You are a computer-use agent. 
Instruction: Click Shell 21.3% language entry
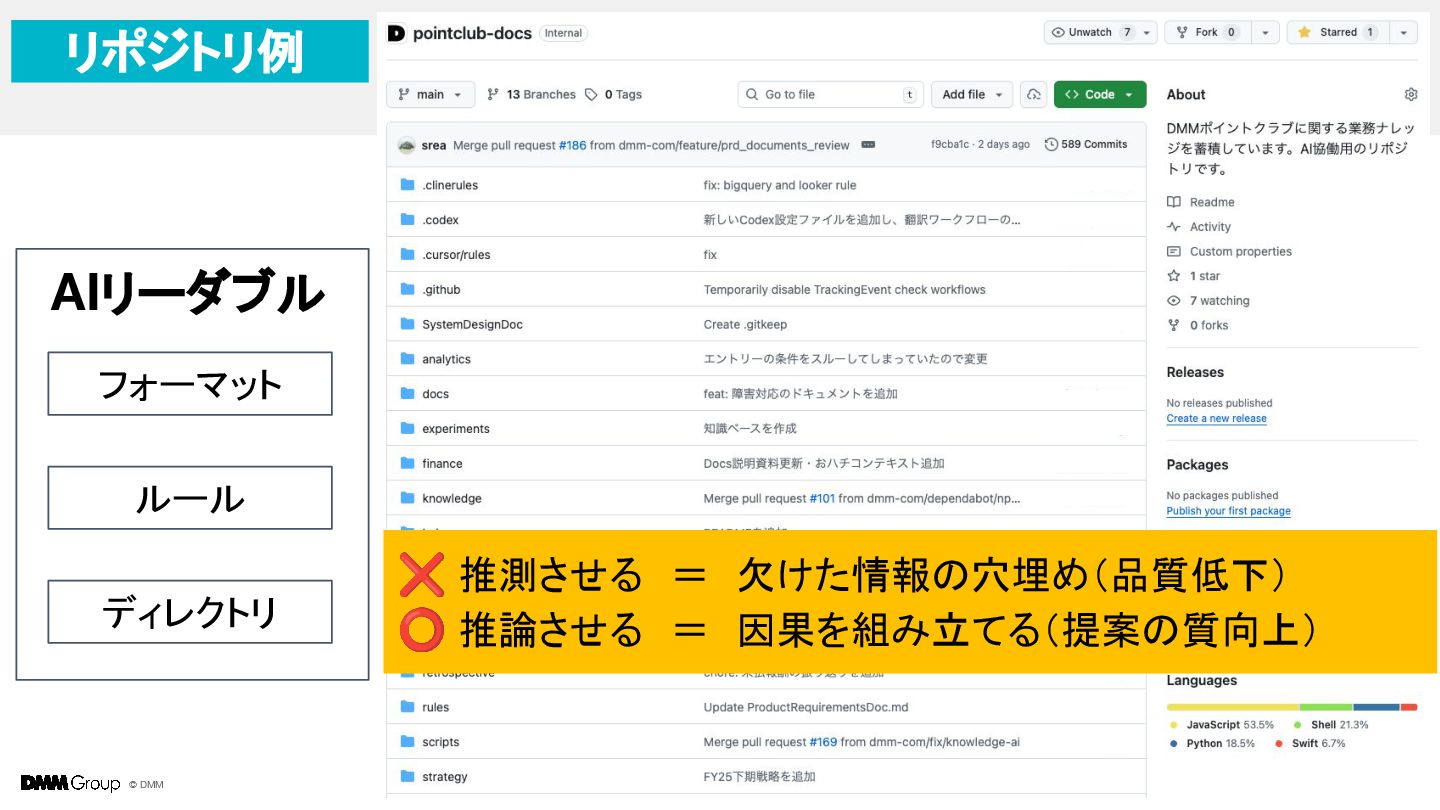click(x=1331, y=725)
